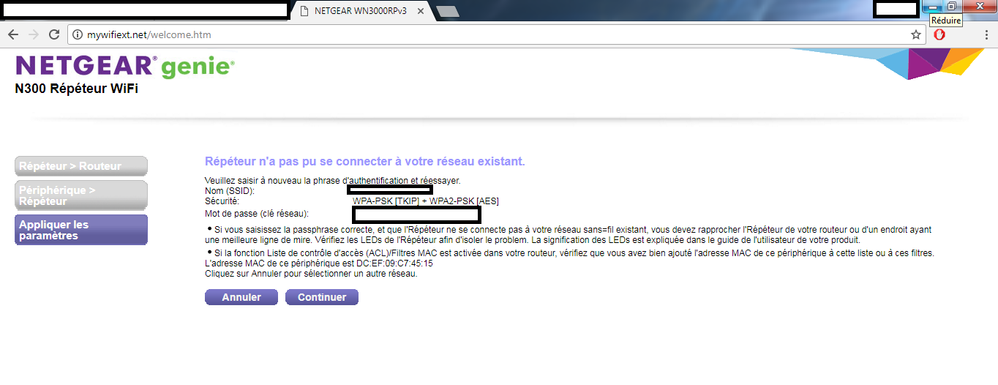The height and width of the screenshot is (385, 998).
Task: Click the NETGEAR genie logo
Action: [125, 67]
